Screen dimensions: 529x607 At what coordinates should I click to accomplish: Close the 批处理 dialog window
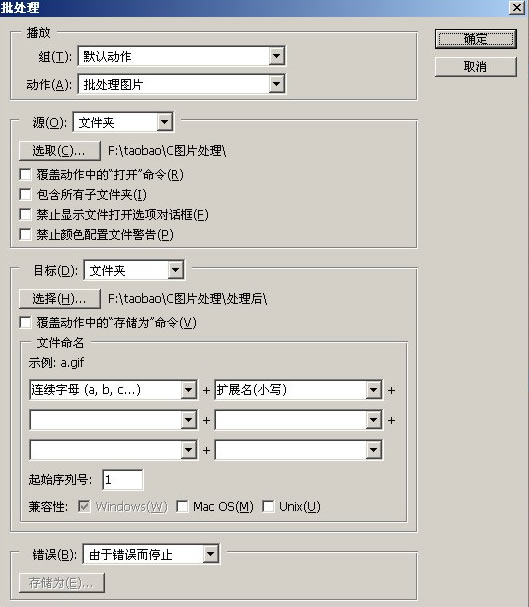(x=517, y=7)
